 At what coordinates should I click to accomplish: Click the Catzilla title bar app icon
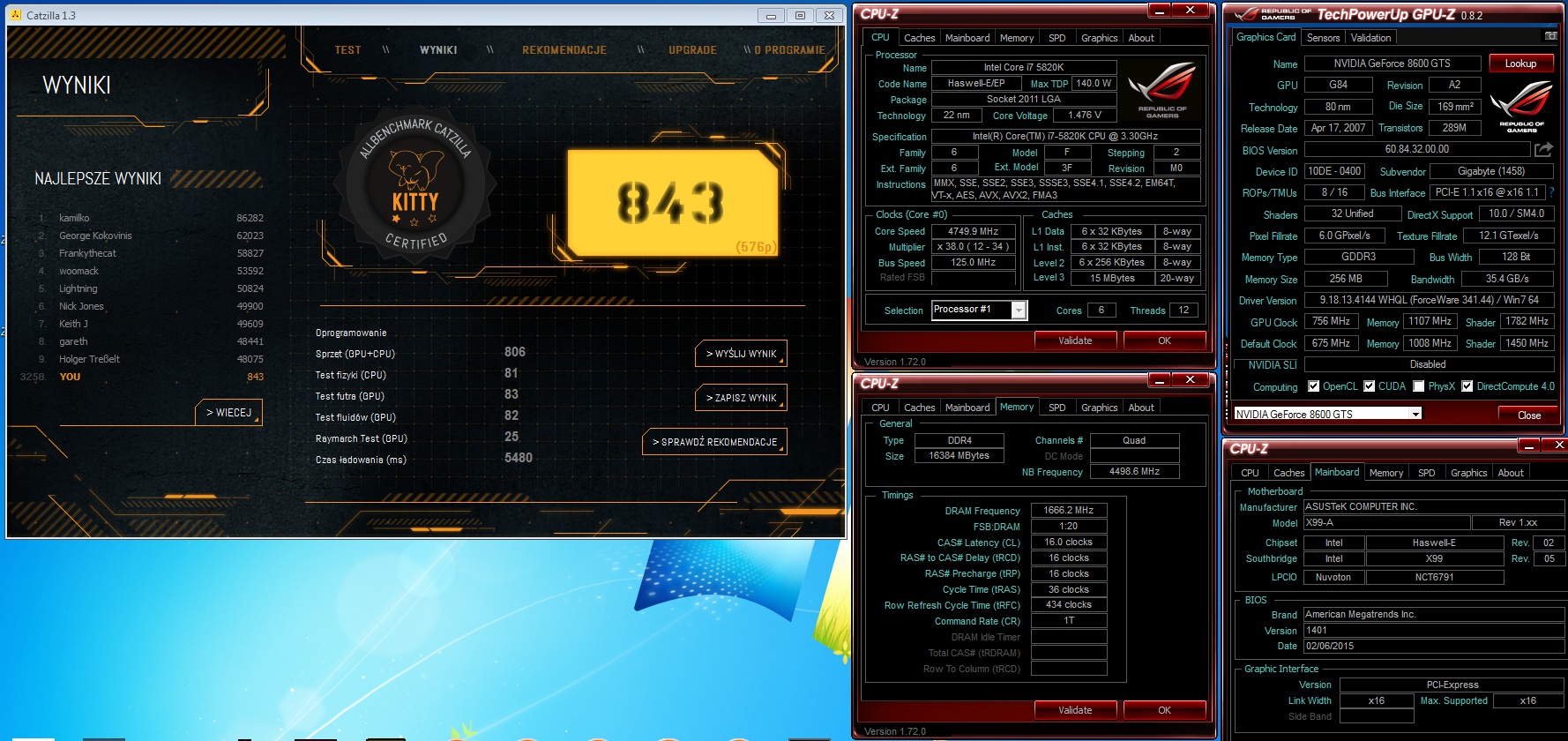[15, 15]
